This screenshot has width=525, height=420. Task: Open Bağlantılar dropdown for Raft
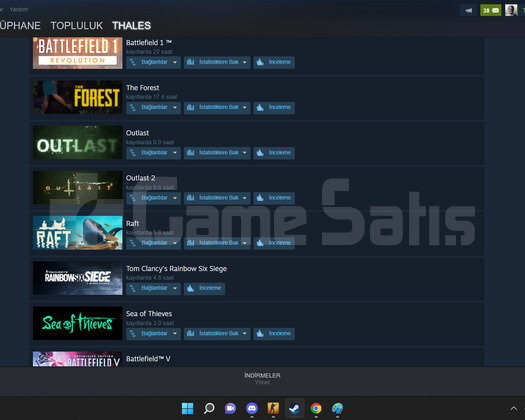pyautogui.click(x=153, y=243)
